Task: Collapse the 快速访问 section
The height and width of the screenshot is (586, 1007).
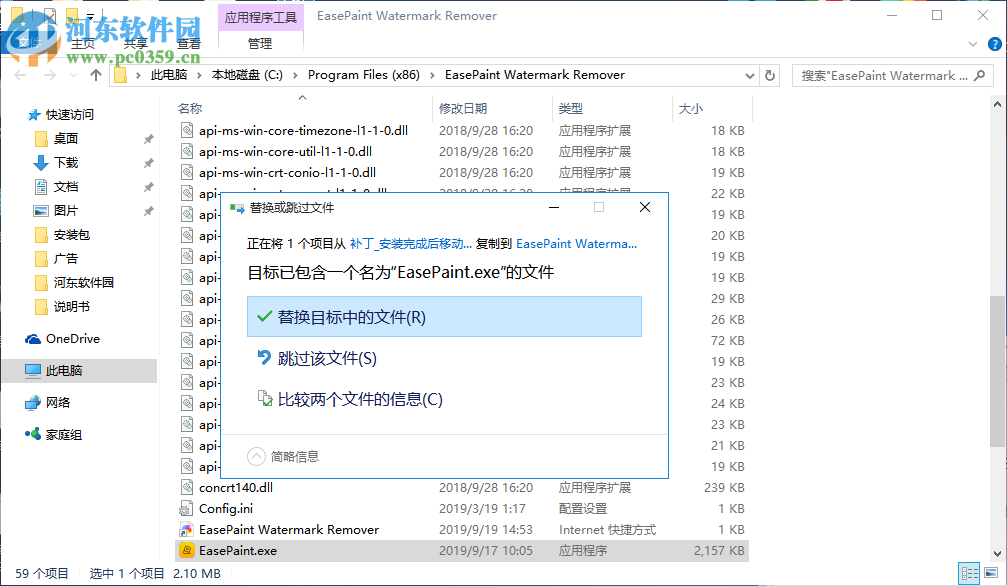Action: [x=20, y=114]
